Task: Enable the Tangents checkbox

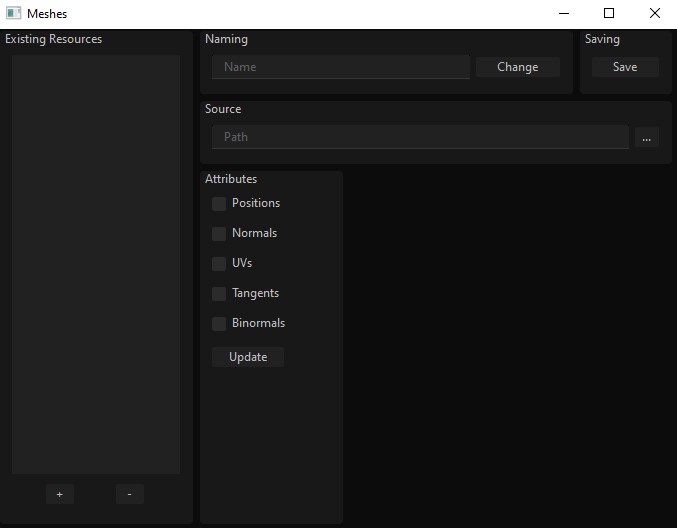Action: tap(219, 294)
